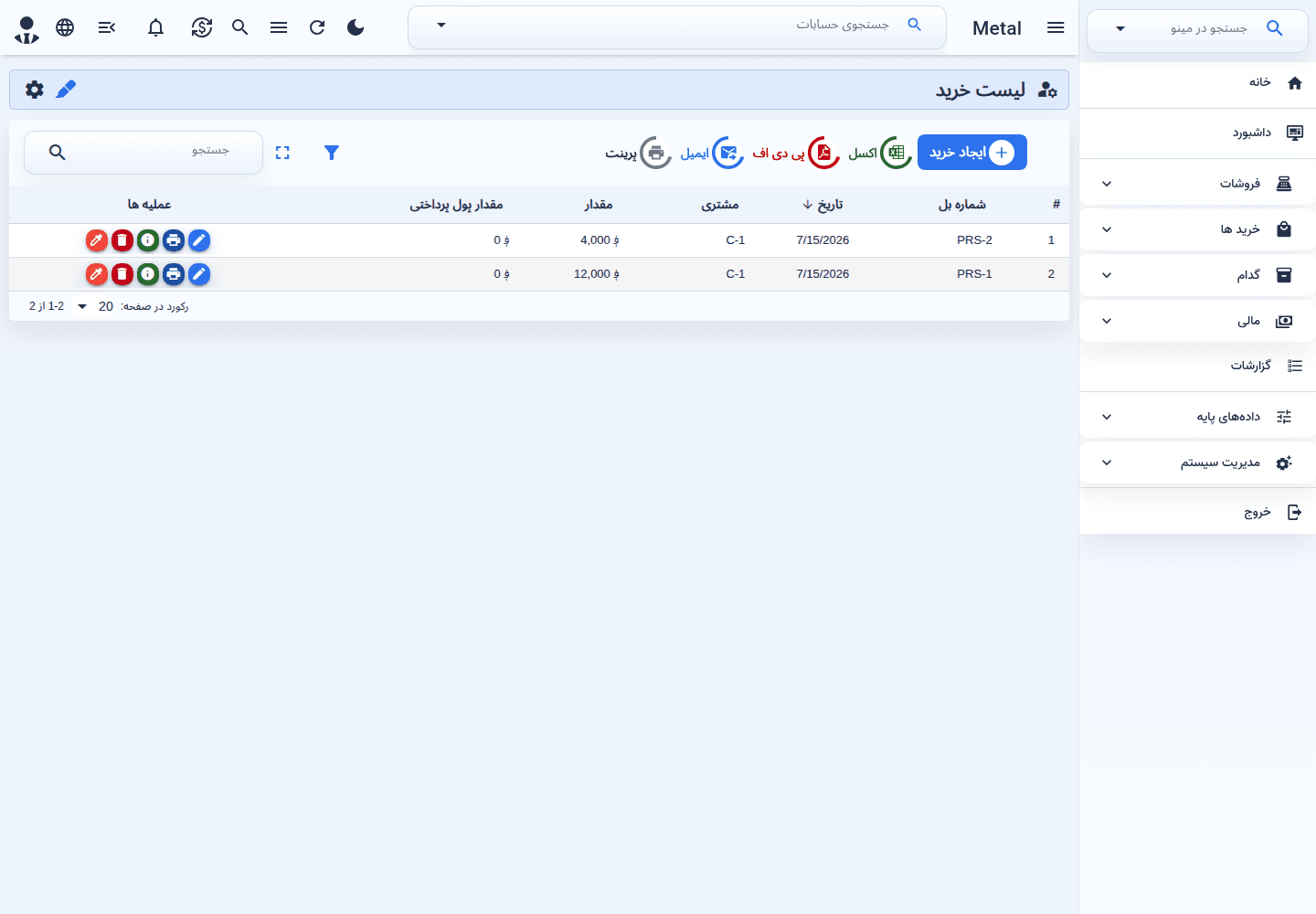The height and width of the screenshot is (914, 1316).
Task: Focus the table search (جستجو) field
Action: pyautogui.click(x=143, y=153)
